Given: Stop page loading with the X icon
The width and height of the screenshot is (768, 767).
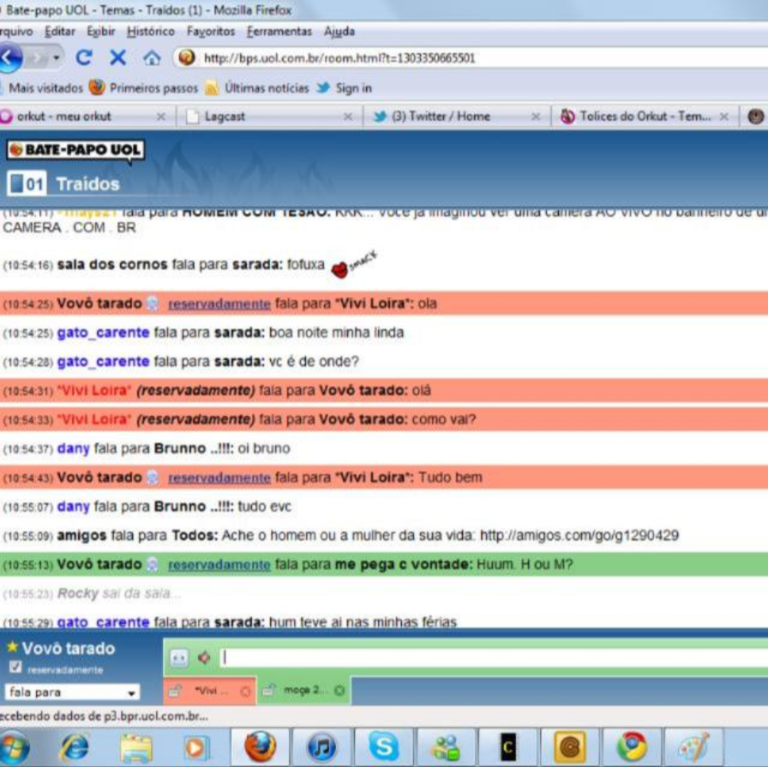Looking at the screenshot, I should pyautogui.click(x=118, y=58).
